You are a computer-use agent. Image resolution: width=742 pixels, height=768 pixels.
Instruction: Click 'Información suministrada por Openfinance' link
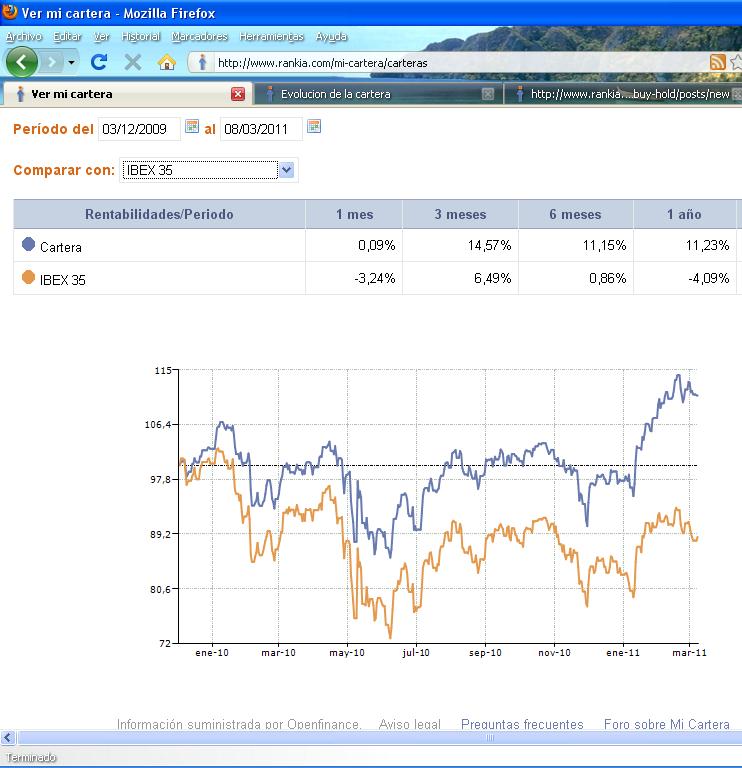click(x=239, y=724)
